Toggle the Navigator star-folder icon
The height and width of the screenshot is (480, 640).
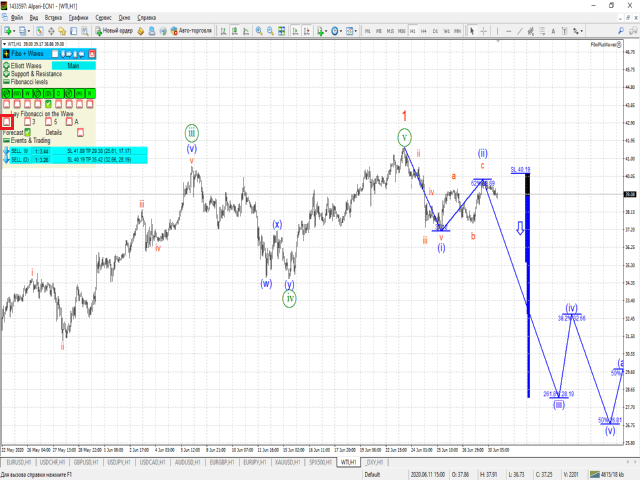62,31
